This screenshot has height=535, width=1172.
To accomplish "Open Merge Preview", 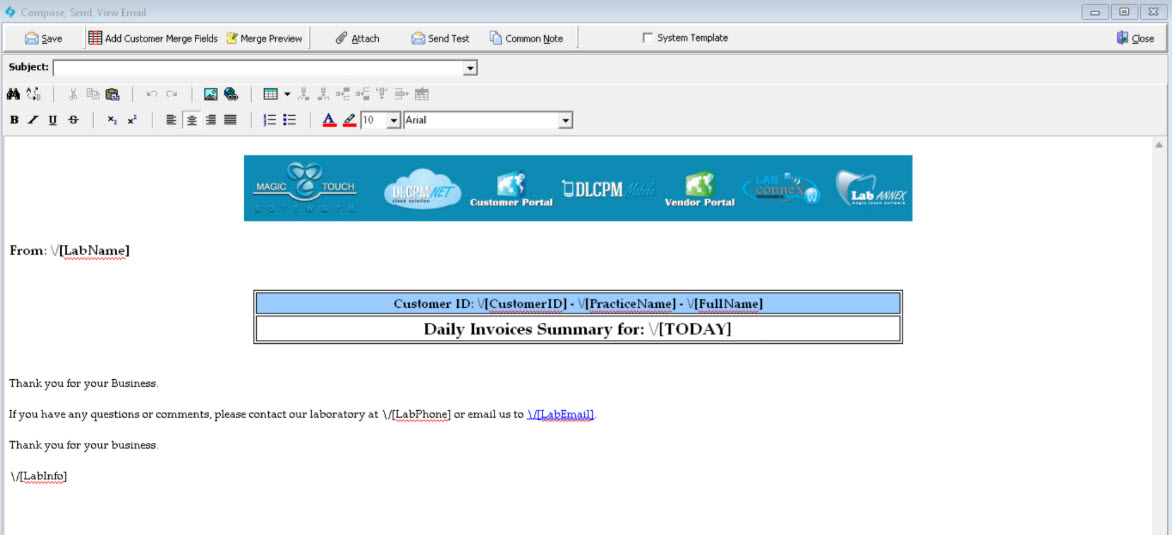I will point(264,38).
